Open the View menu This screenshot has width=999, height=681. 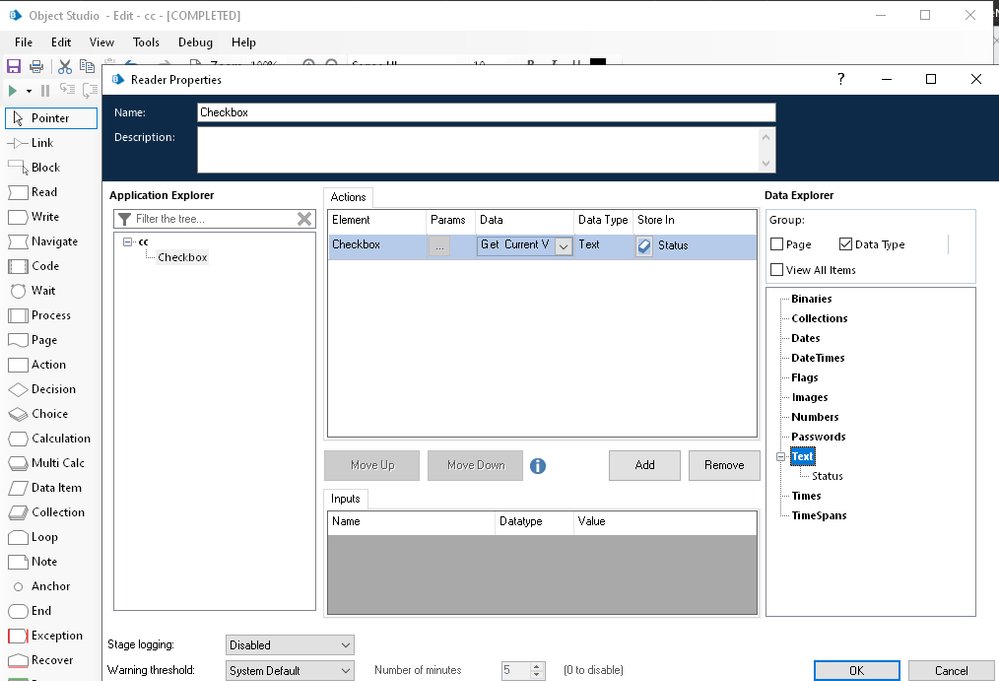[101, 42]
